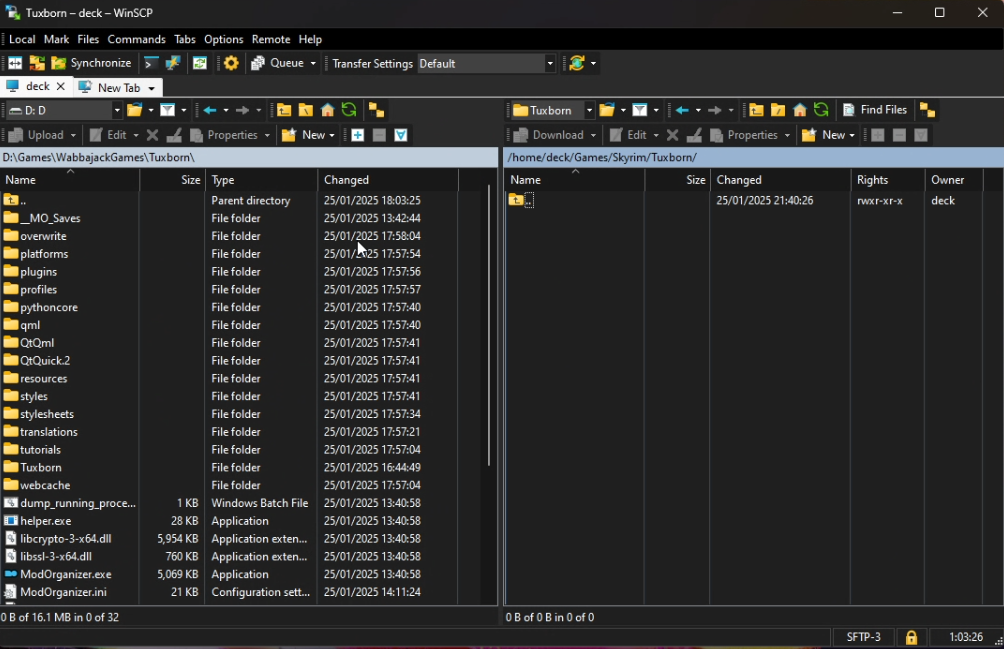Click the Compare Directories icon in main toolbar
The image size is (1004, 649).
[x=15, y=63]
